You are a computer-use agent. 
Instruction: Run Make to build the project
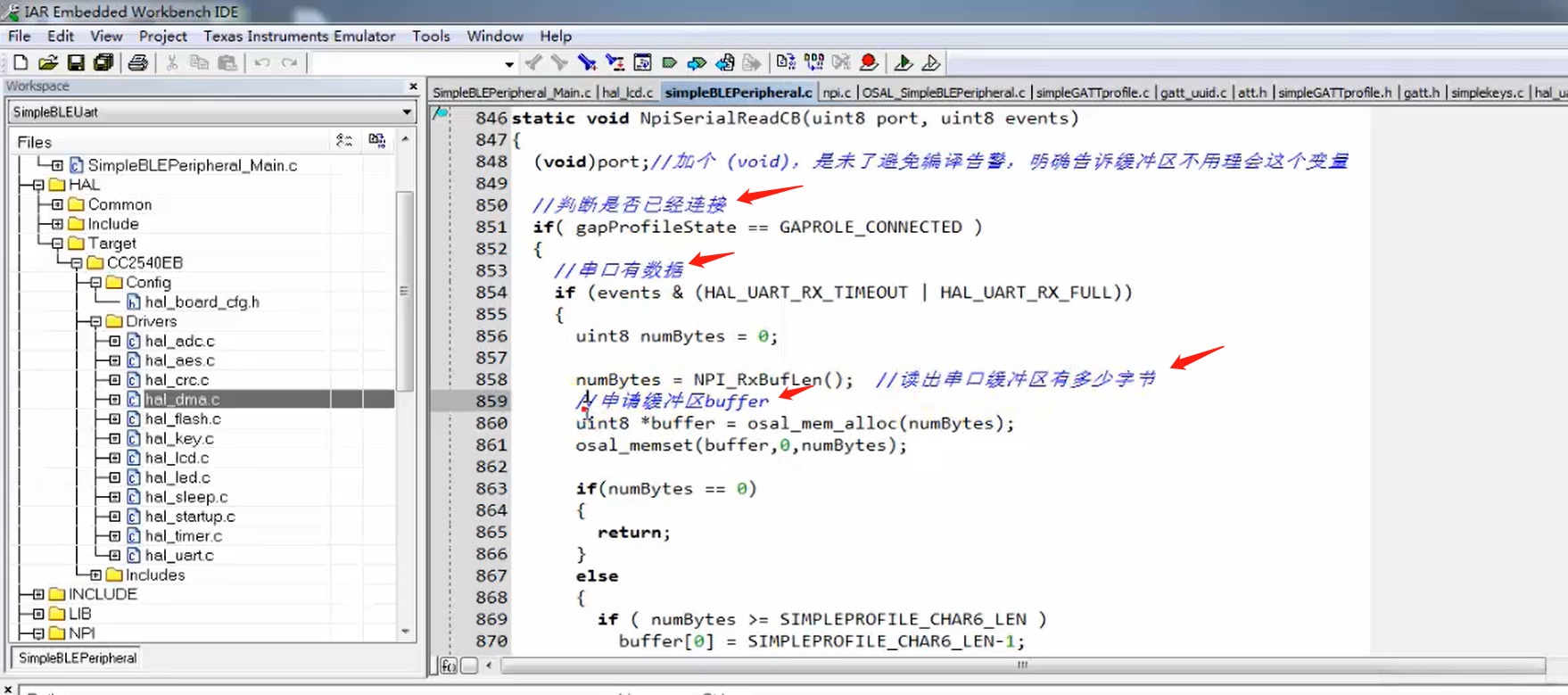813,62
